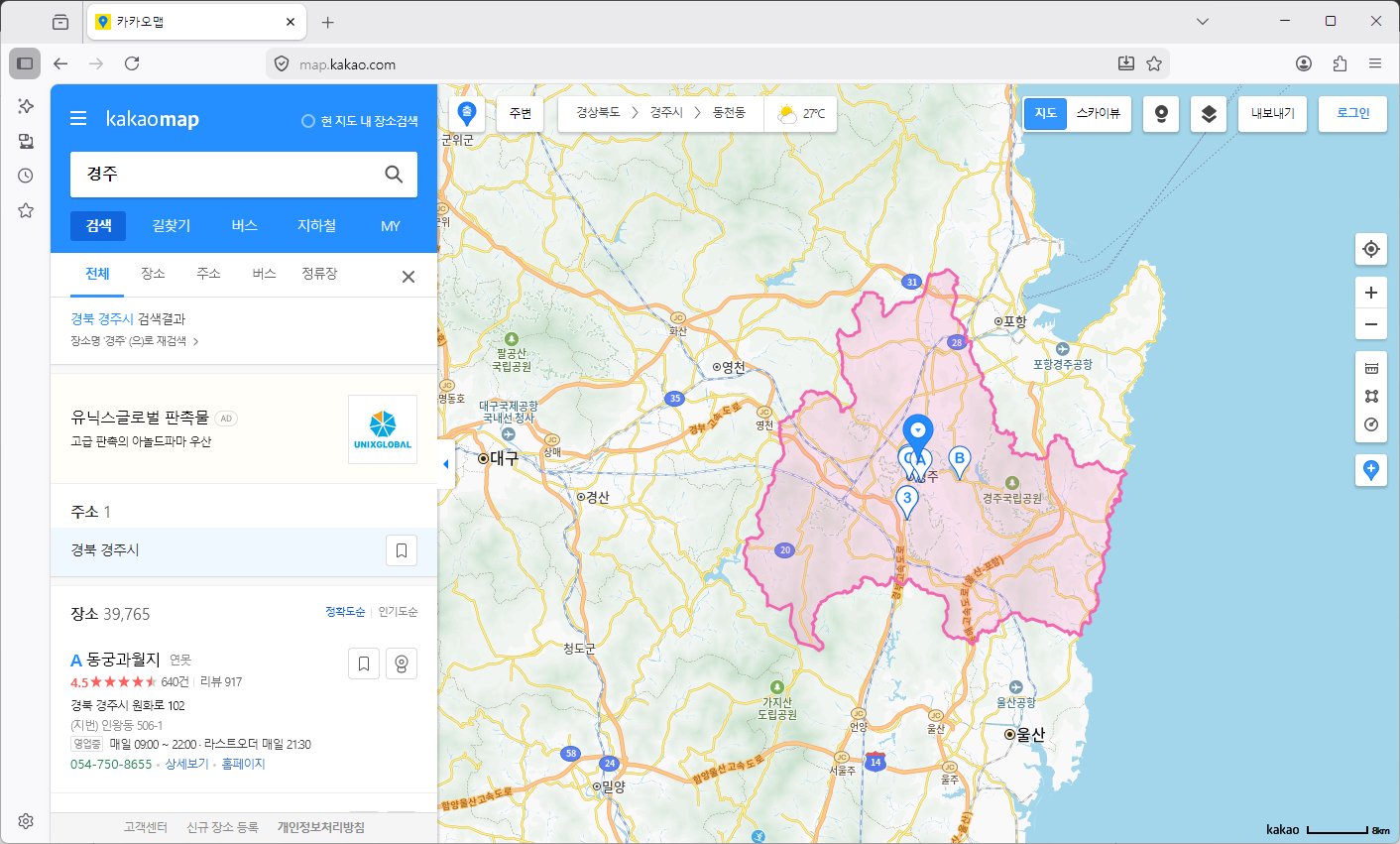Click map marker 3
1400x844 pixels.
click(x=906, y=502)
